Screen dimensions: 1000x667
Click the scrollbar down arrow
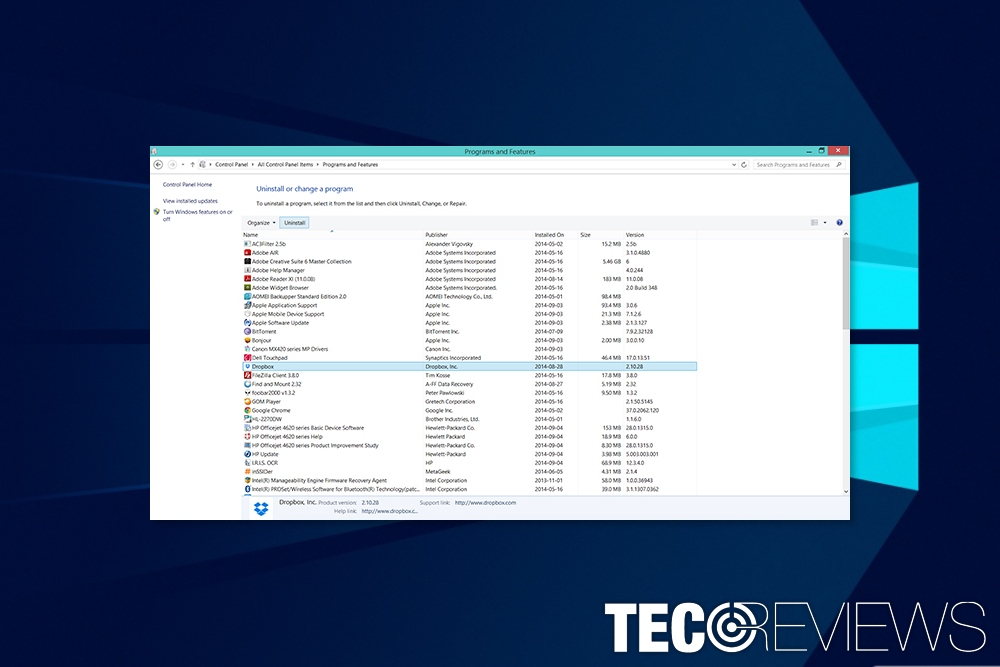pos(846,492)
